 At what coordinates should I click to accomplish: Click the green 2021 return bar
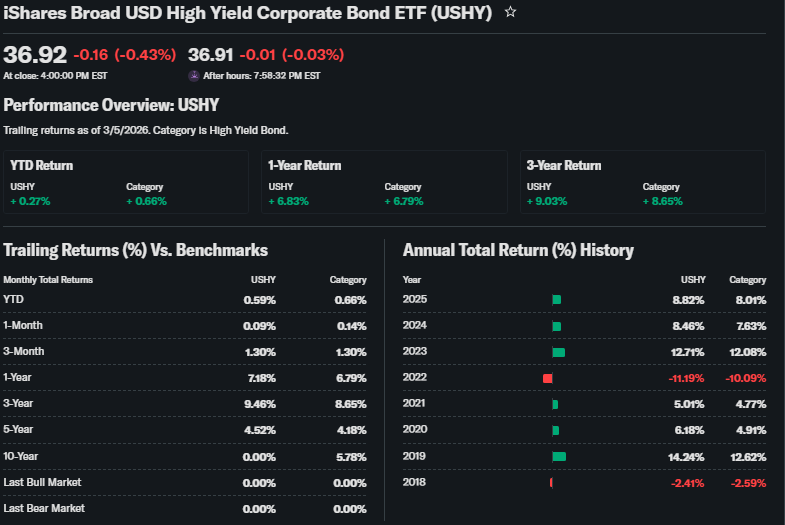click(x=554, y=404)
